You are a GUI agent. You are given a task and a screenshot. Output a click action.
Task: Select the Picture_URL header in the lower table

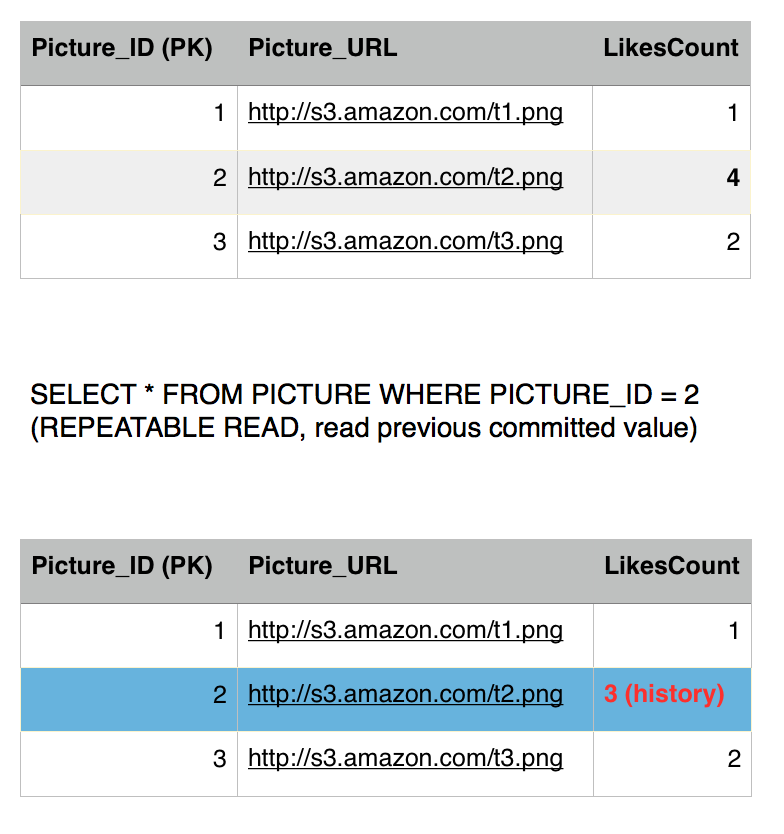[322, 566]
